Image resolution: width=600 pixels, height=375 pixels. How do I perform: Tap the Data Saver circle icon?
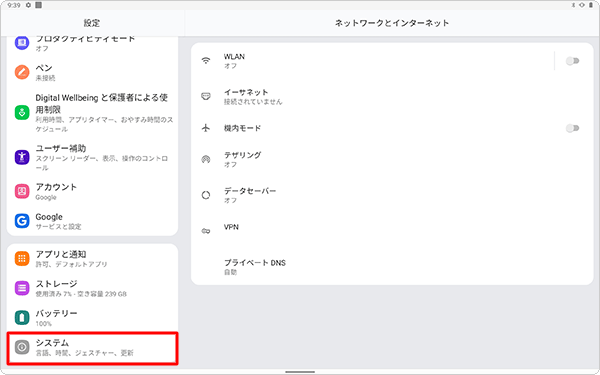pos(206,195)
